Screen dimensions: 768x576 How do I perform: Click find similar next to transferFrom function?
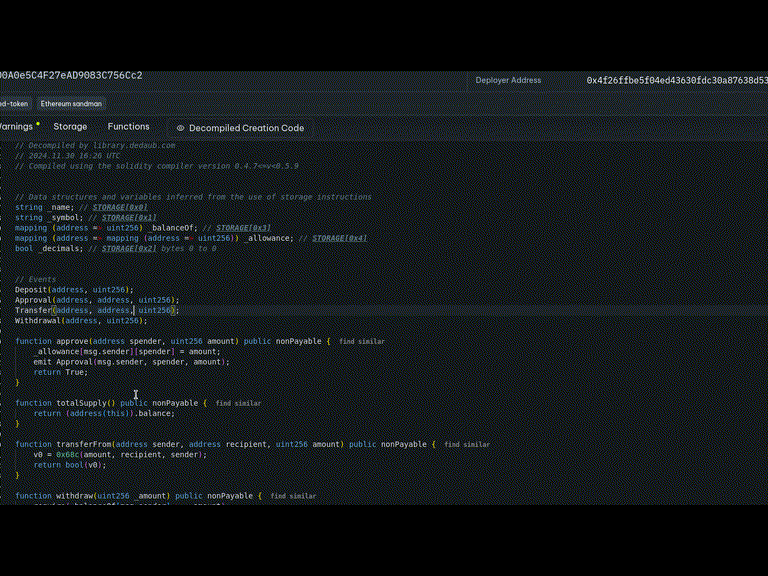click(x=467, y=444)
